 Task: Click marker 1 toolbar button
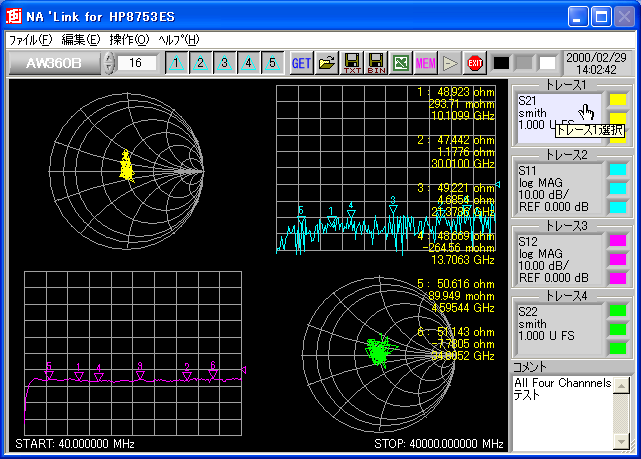tap(176, 63)
